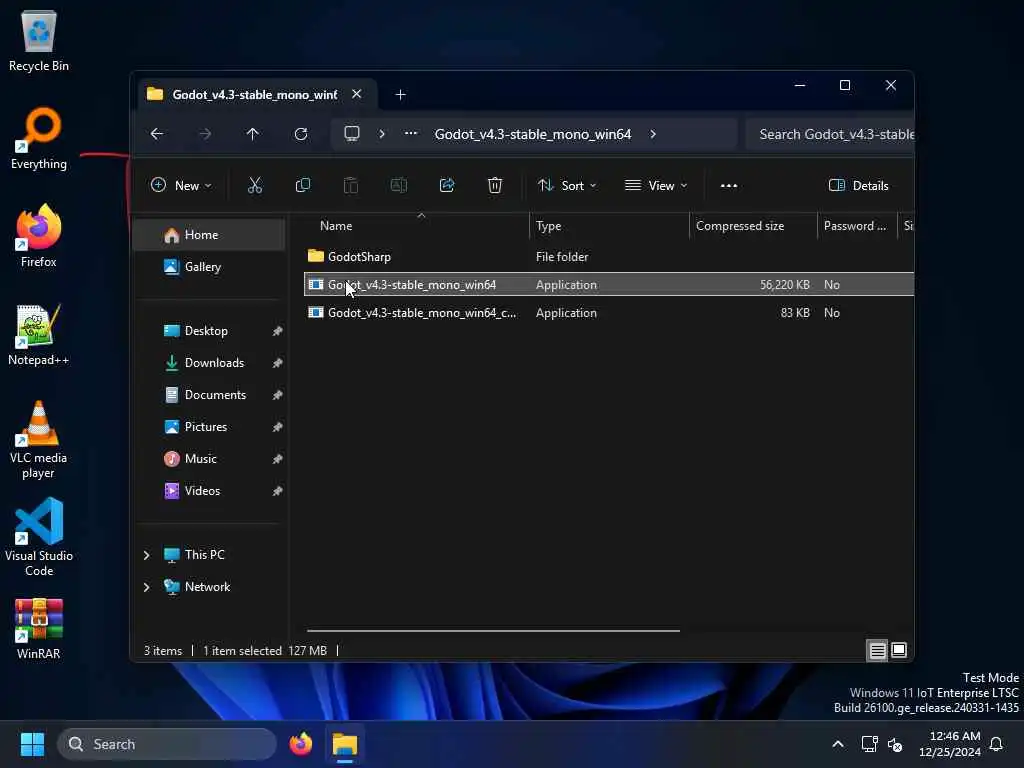Go back with the left arrow button
This screenshot has width=1024, height=768.
[157, 134]
